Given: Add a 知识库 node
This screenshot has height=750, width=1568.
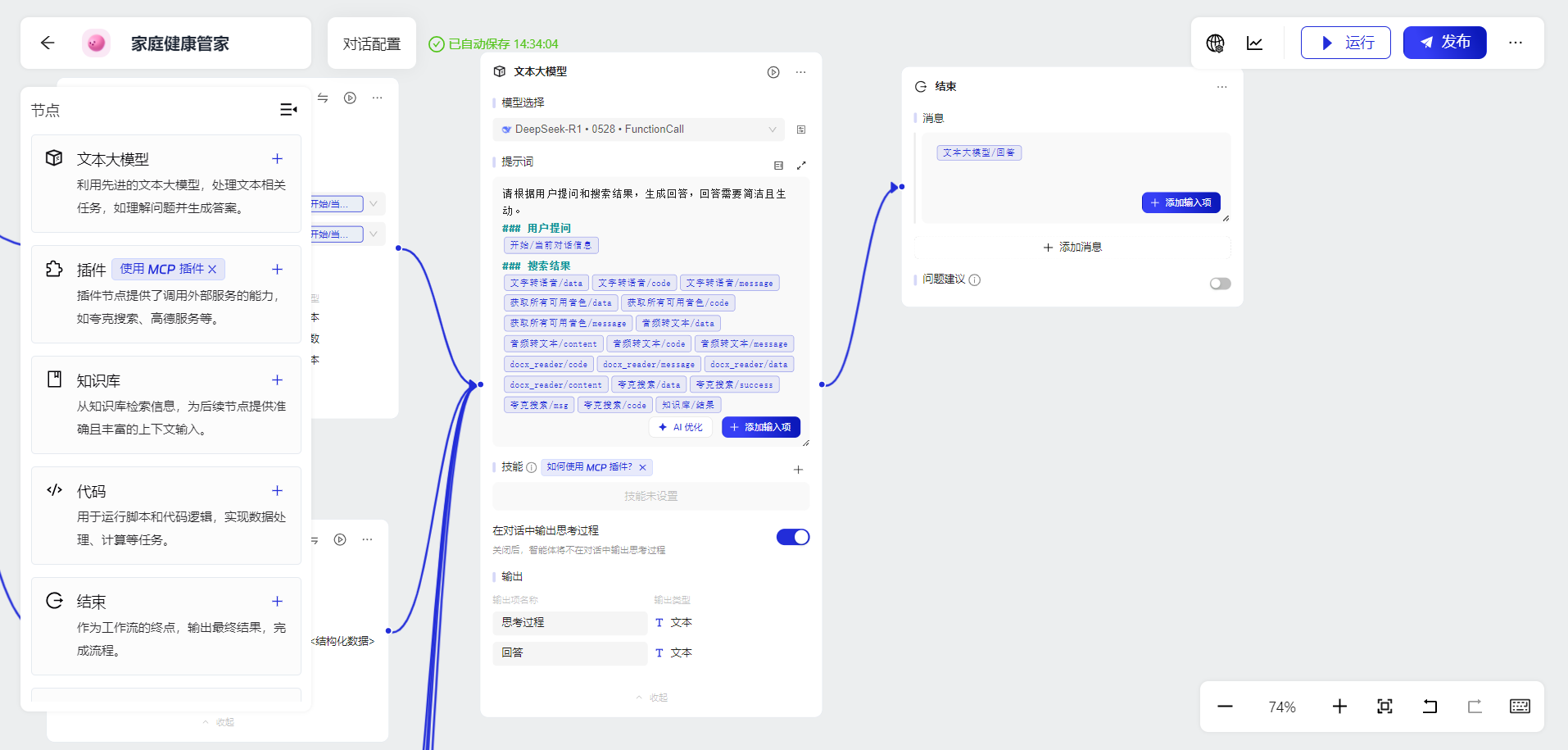Looking at the screenshot, I should tap(277, 380).
